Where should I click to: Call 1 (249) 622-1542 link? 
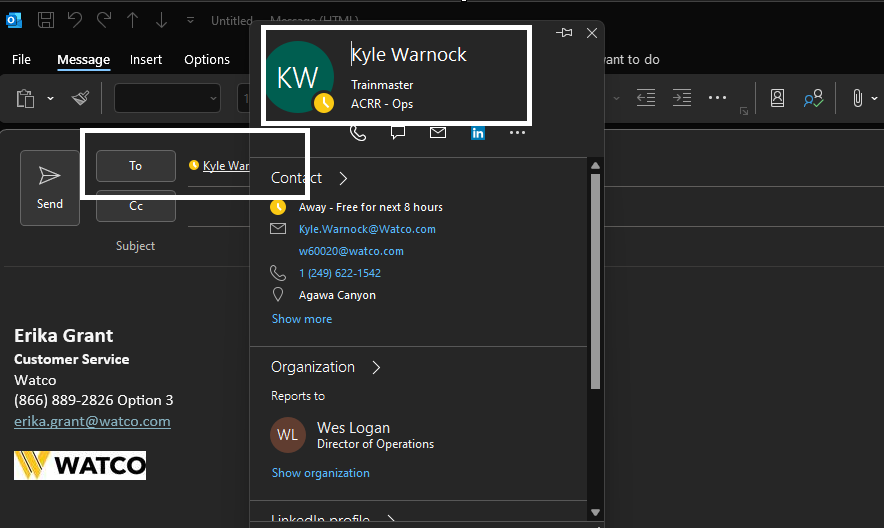[x=339, y=273]
